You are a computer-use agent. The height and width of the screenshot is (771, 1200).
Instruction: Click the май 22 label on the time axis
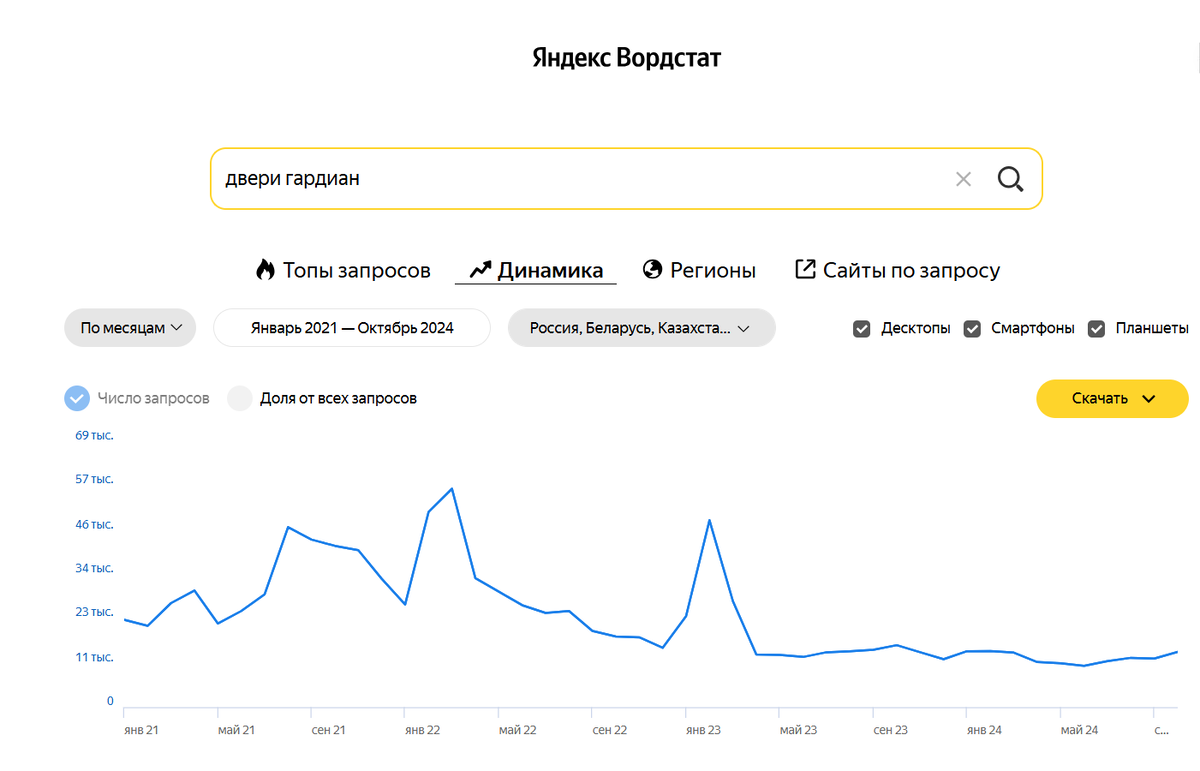tap(517, 731)
